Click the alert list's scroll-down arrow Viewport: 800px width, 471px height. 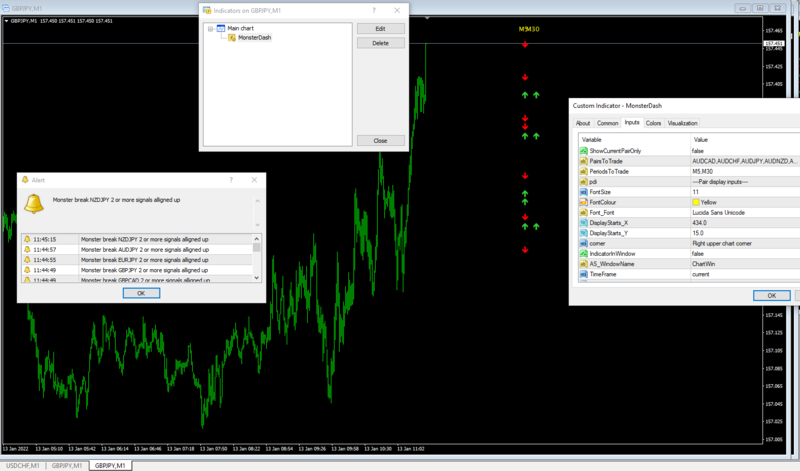(257, 278)
